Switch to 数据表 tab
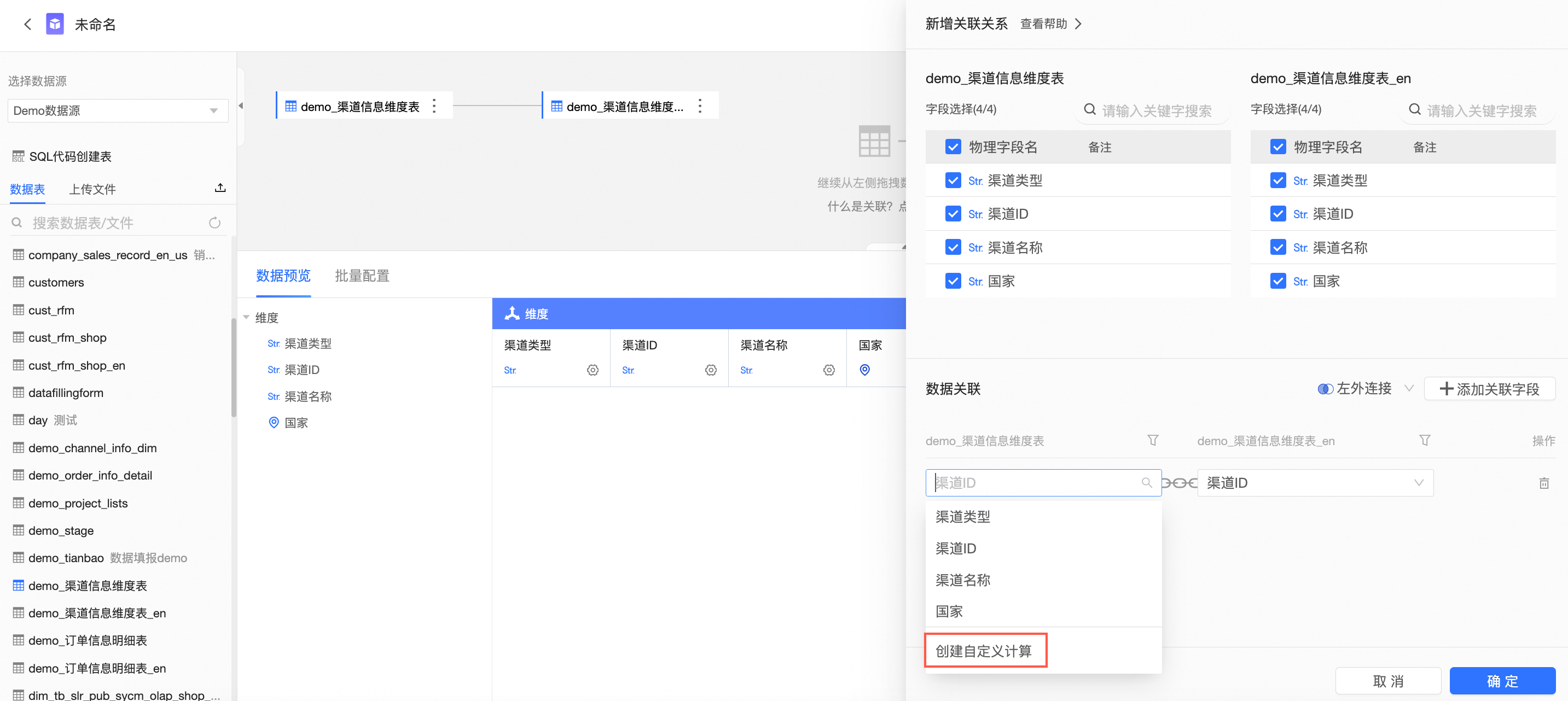Viewport: 1568px width, 701px height. 27,189
